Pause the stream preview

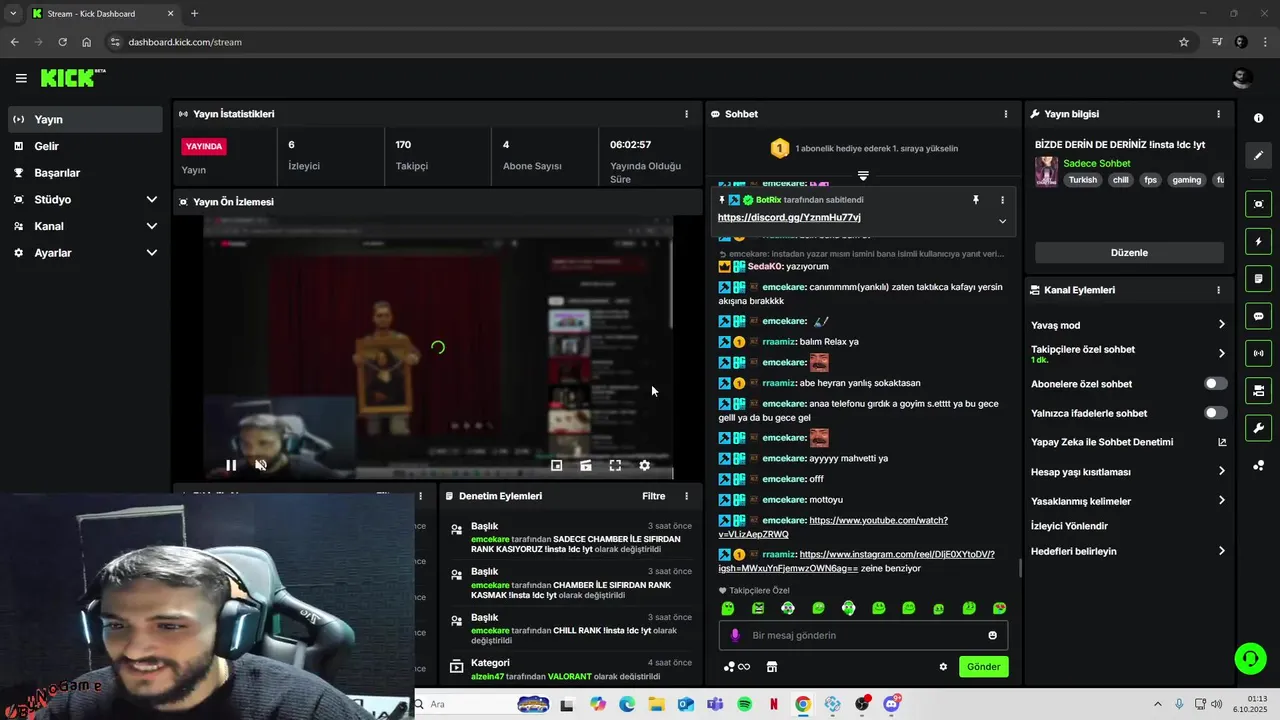click(x=231, y=465)
